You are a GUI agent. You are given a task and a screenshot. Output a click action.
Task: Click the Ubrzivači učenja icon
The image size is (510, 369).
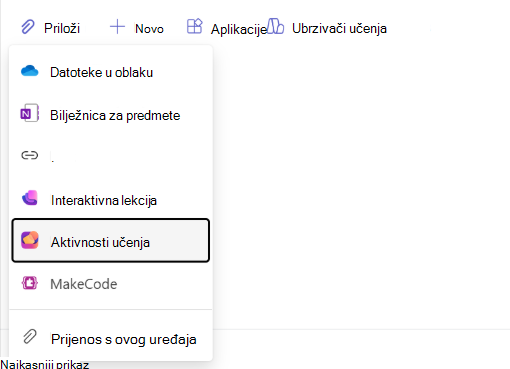tap(275, 26)
